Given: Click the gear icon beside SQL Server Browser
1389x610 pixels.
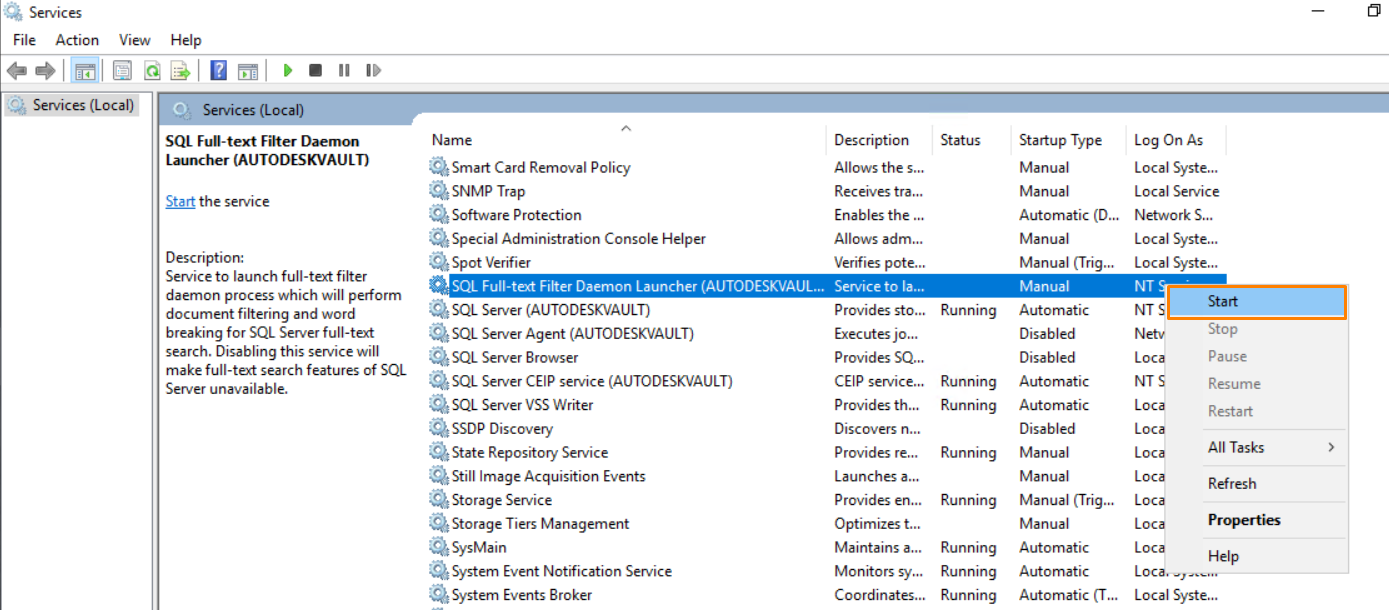Looking at the screenshot, I should coord(439,357).
